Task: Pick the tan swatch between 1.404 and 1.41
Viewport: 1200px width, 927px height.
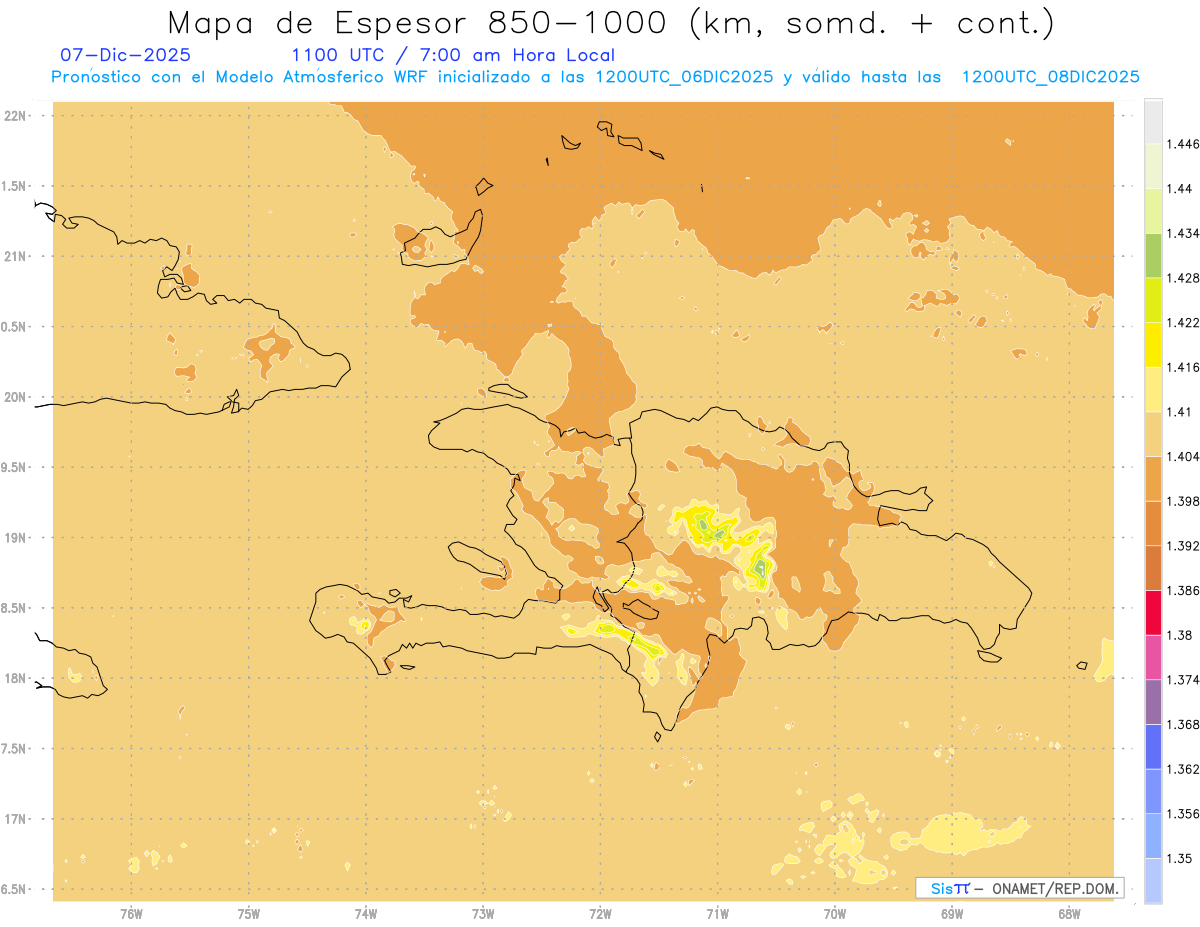Action: 1153,434
